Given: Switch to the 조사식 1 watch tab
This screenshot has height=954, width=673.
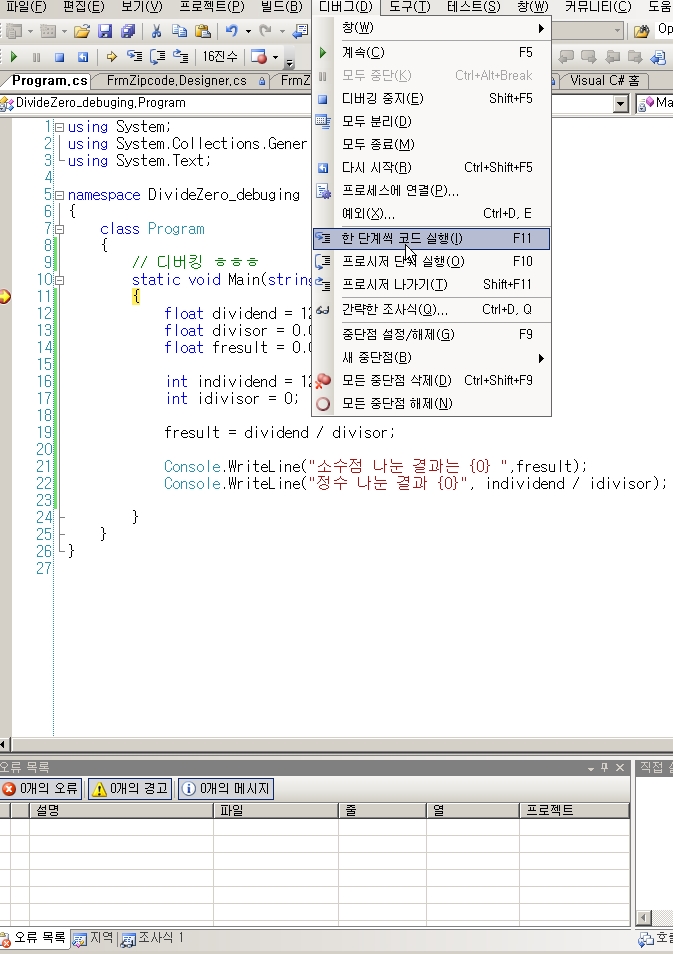Looking at the screenshot, I should 153,939.
